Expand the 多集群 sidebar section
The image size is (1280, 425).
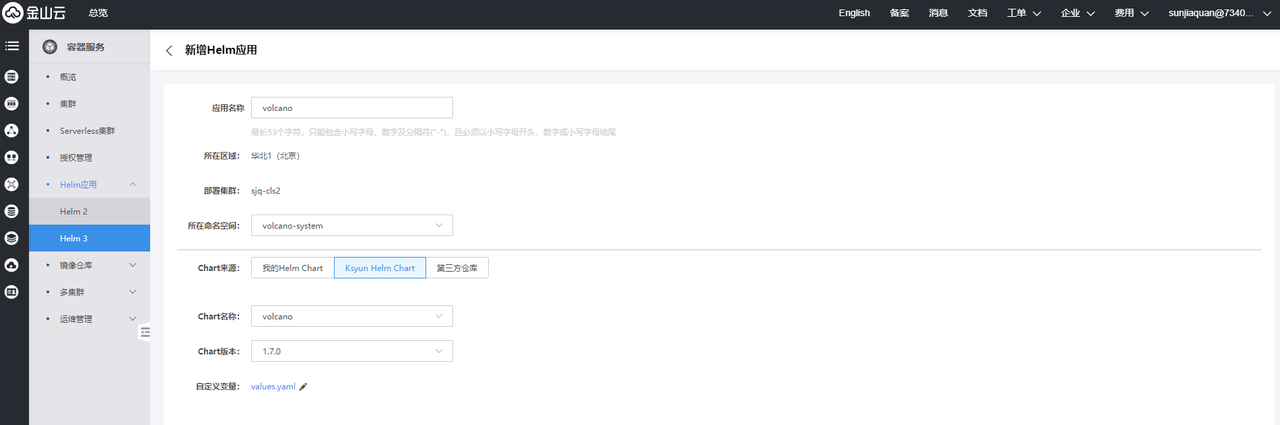coord(133,292)
